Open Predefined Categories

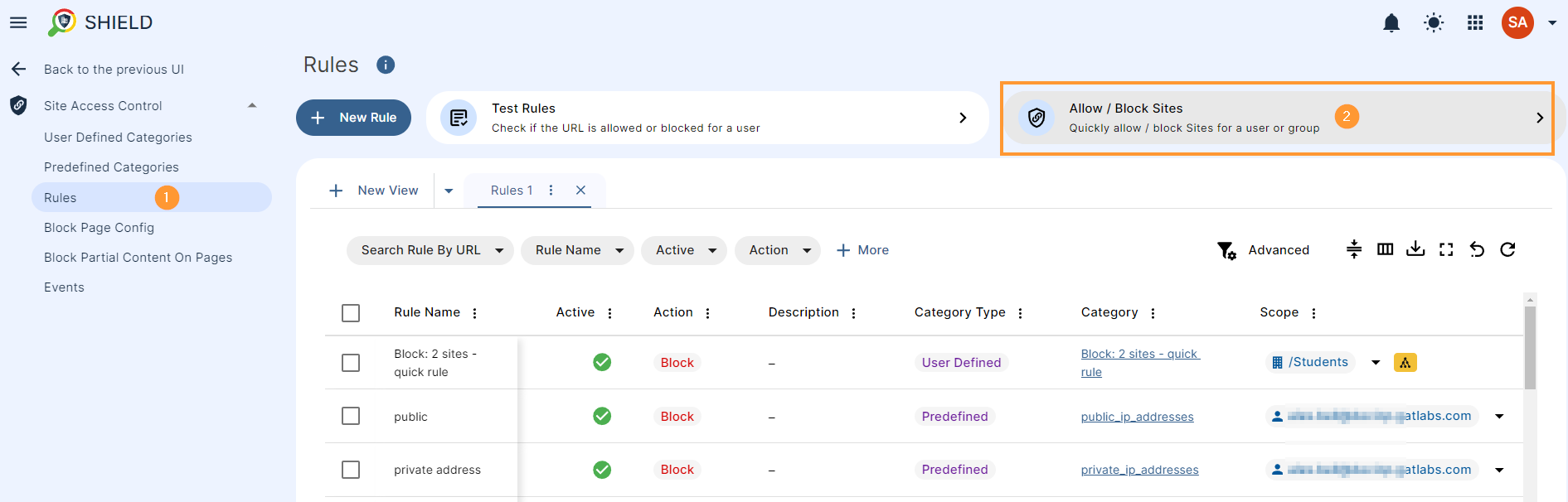coord(111,167)
